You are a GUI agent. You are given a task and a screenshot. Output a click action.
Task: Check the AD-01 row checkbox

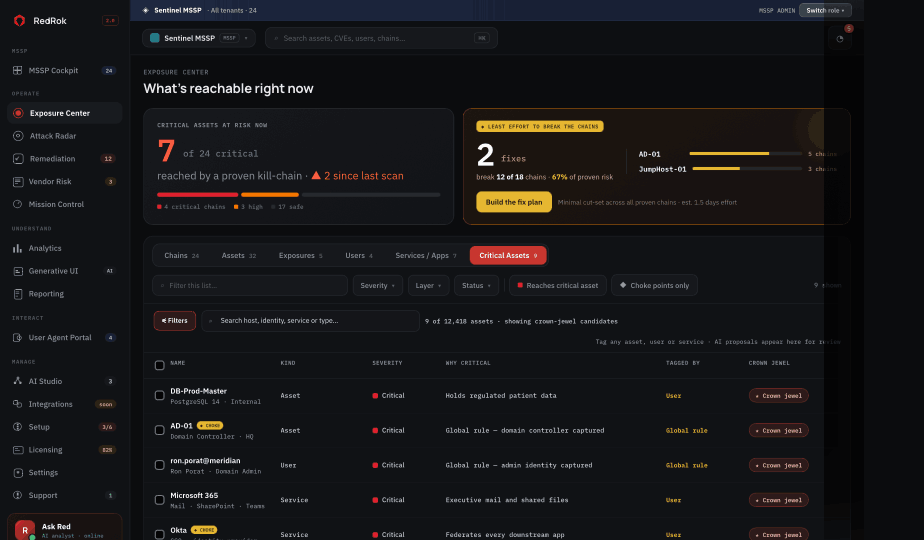click(x=159, y=430)
